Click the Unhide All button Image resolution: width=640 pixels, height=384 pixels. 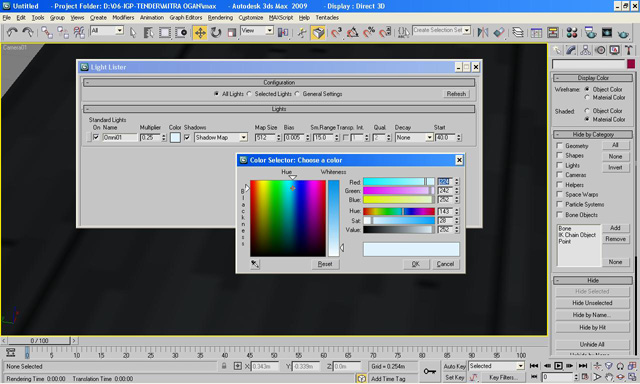point(592,344)
